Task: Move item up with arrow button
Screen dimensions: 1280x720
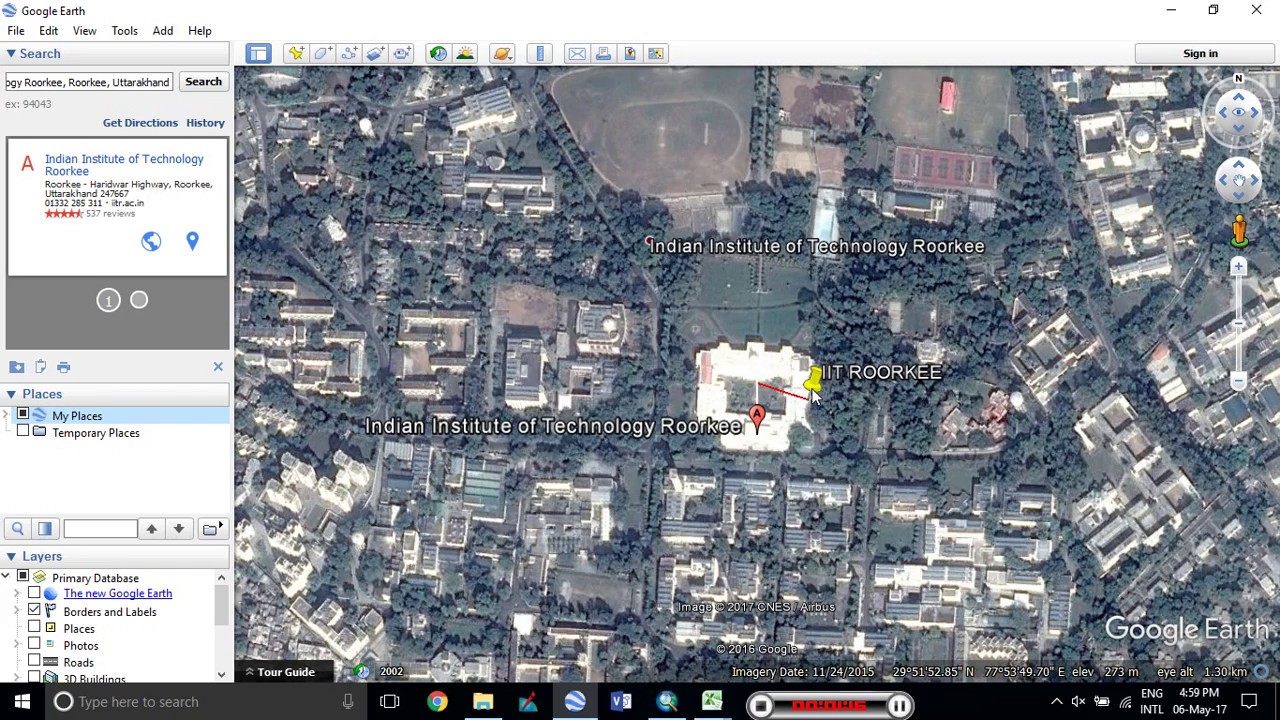Action: [x=151, y=529]
